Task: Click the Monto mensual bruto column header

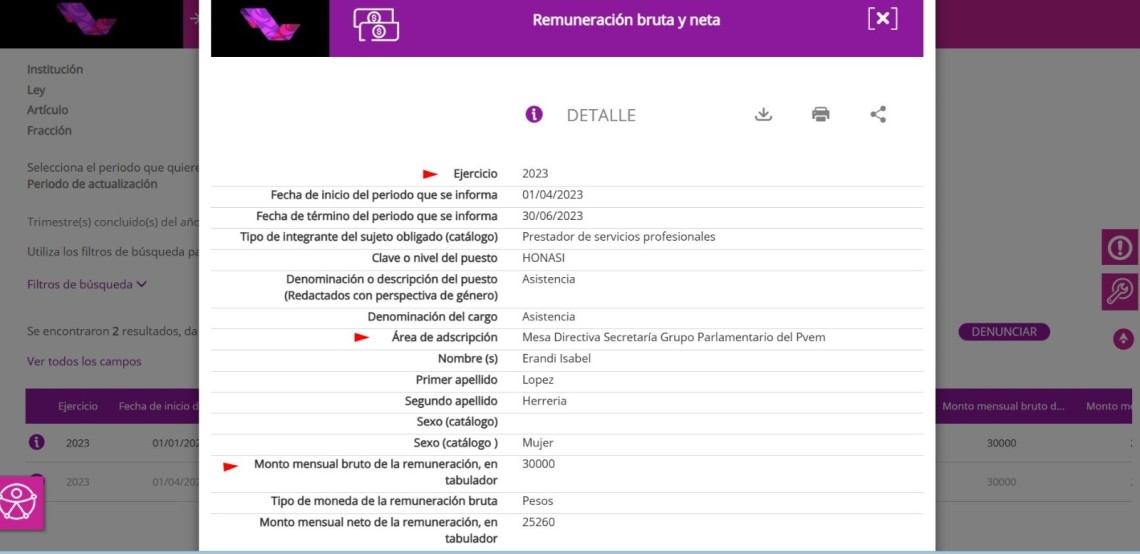Action: click(x=1003, y=406)
